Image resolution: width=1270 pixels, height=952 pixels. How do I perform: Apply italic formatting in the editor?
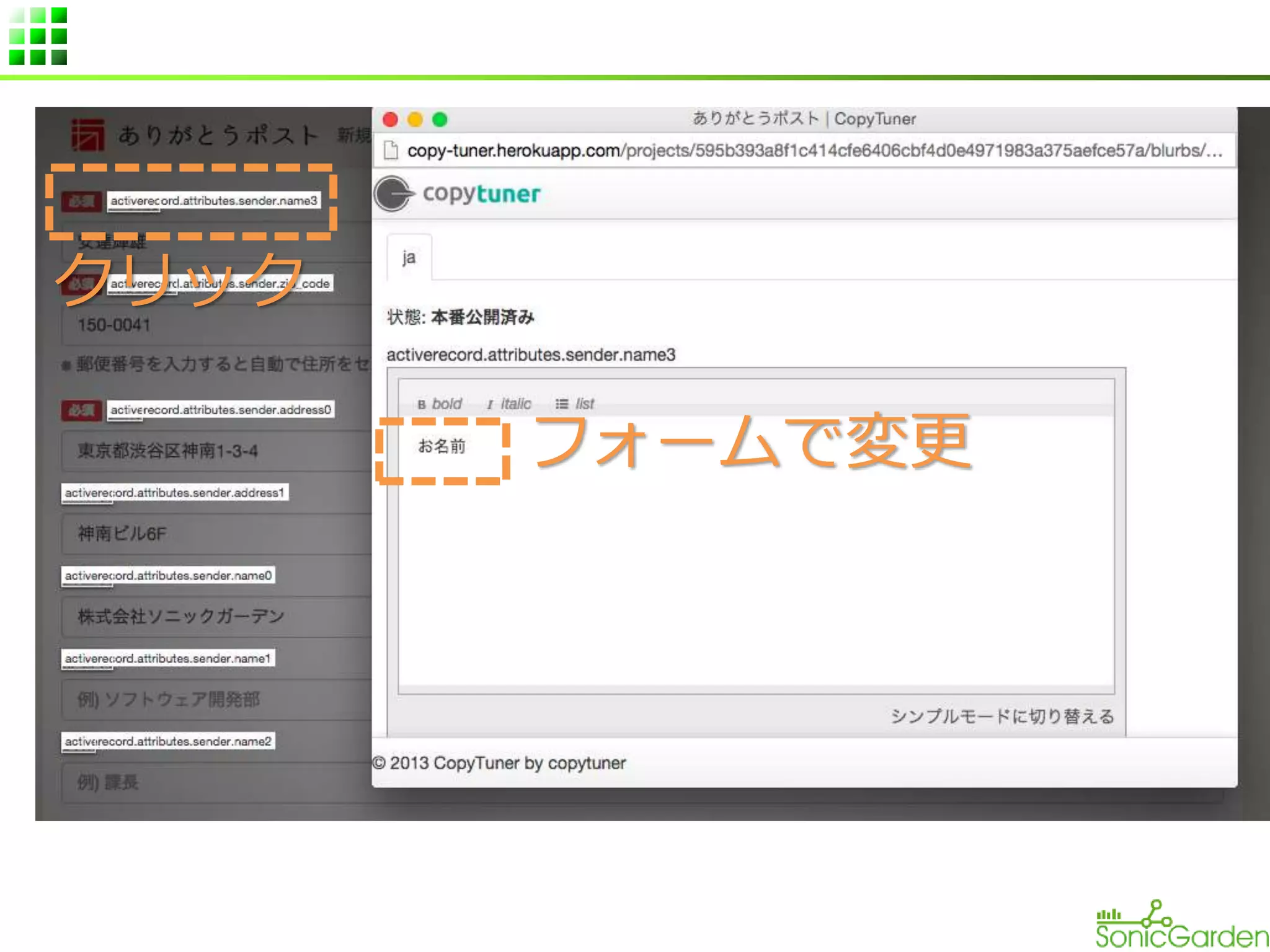(509, 404)
